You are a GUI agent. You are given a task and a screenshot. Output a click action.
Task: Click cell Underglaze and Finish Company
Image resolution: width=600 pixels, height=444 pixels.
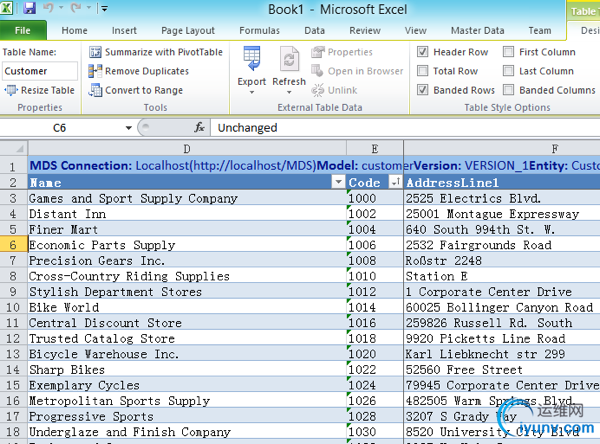(x=187, y=432)
